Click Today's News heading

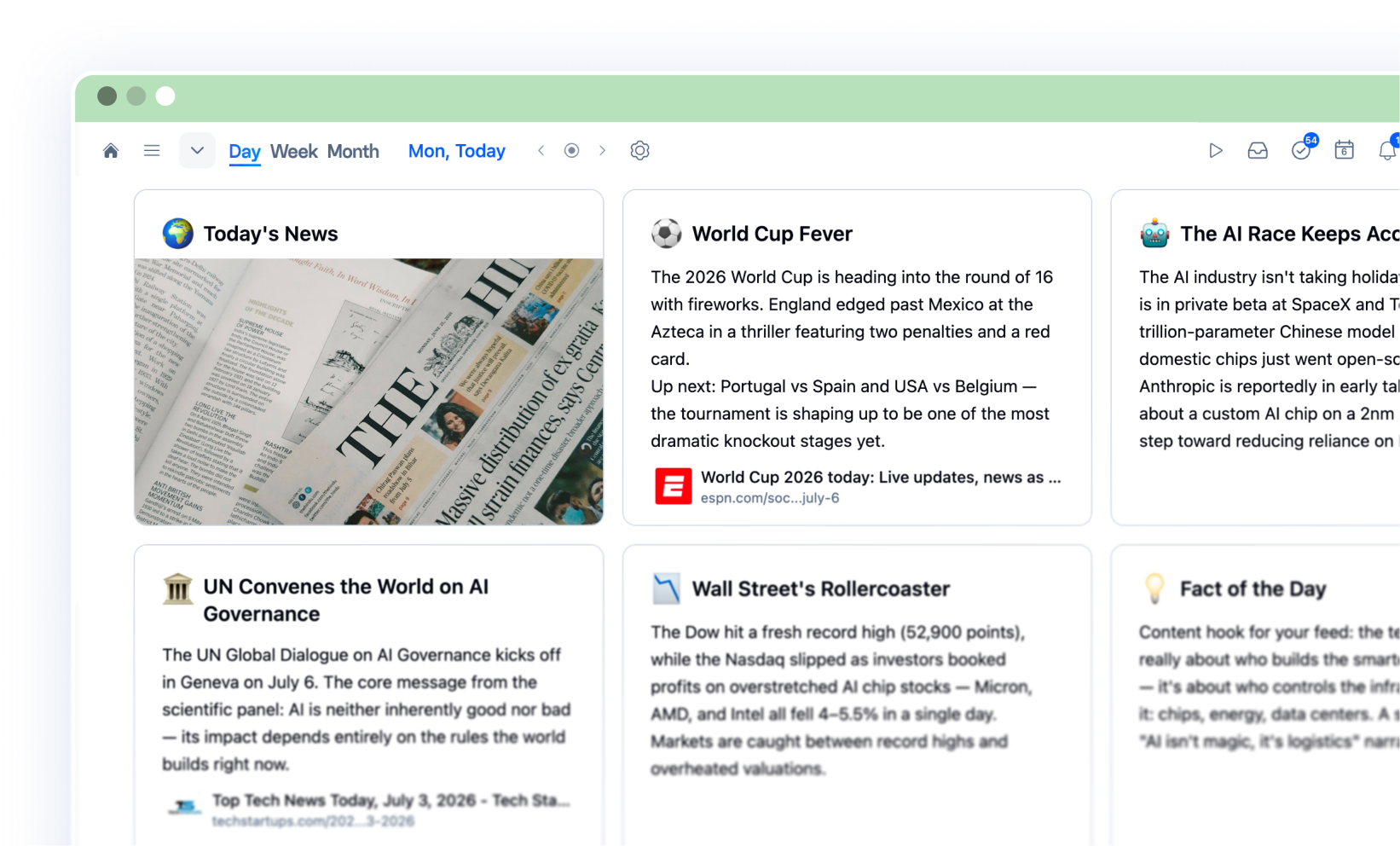point(270,234)
